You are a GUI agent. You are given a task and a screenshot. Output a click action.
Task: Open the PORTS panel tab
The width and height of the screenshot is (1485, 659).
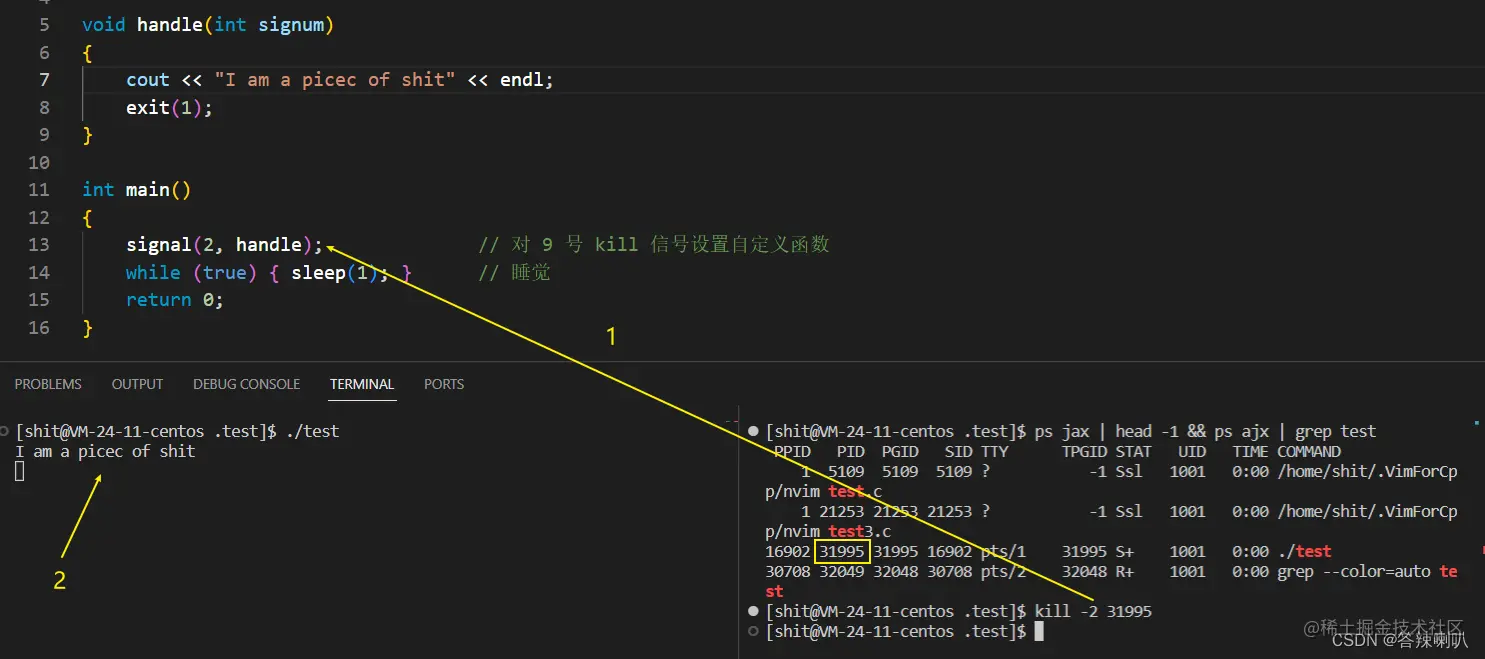444,384
